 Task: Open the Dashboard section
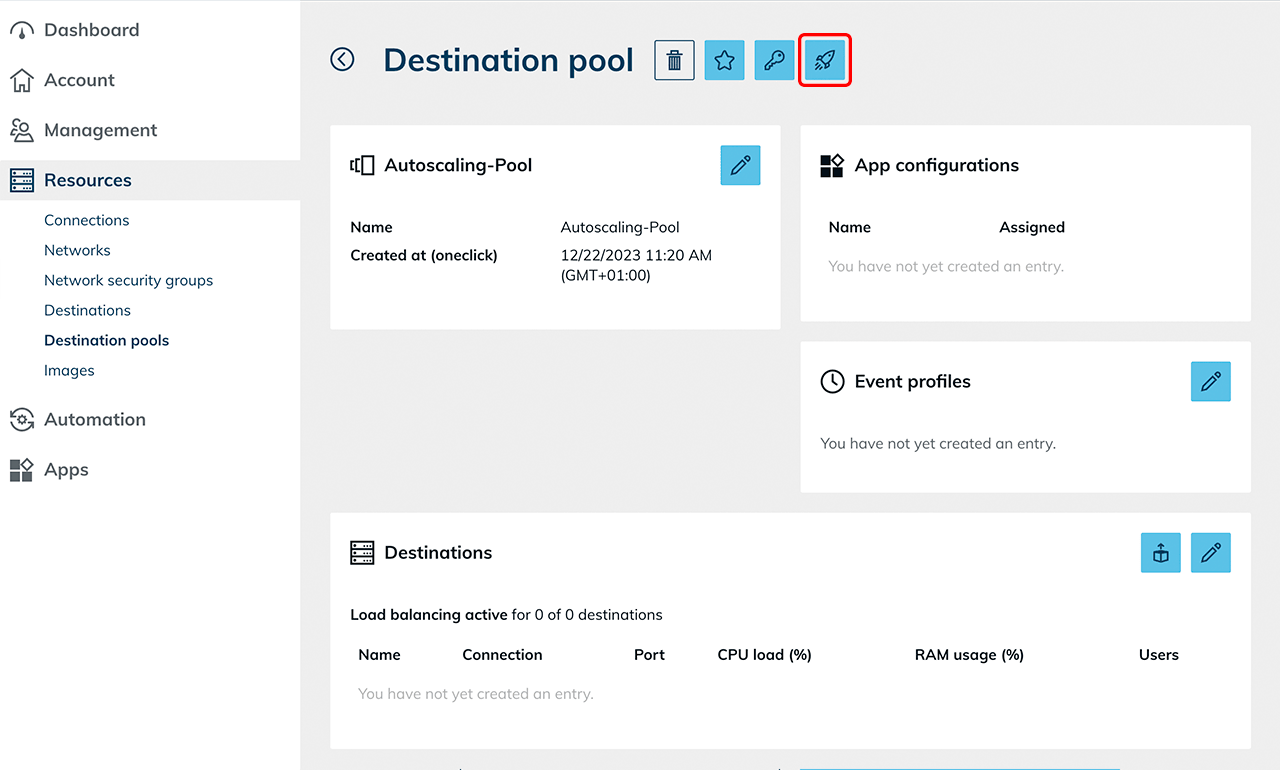(91, 30)
